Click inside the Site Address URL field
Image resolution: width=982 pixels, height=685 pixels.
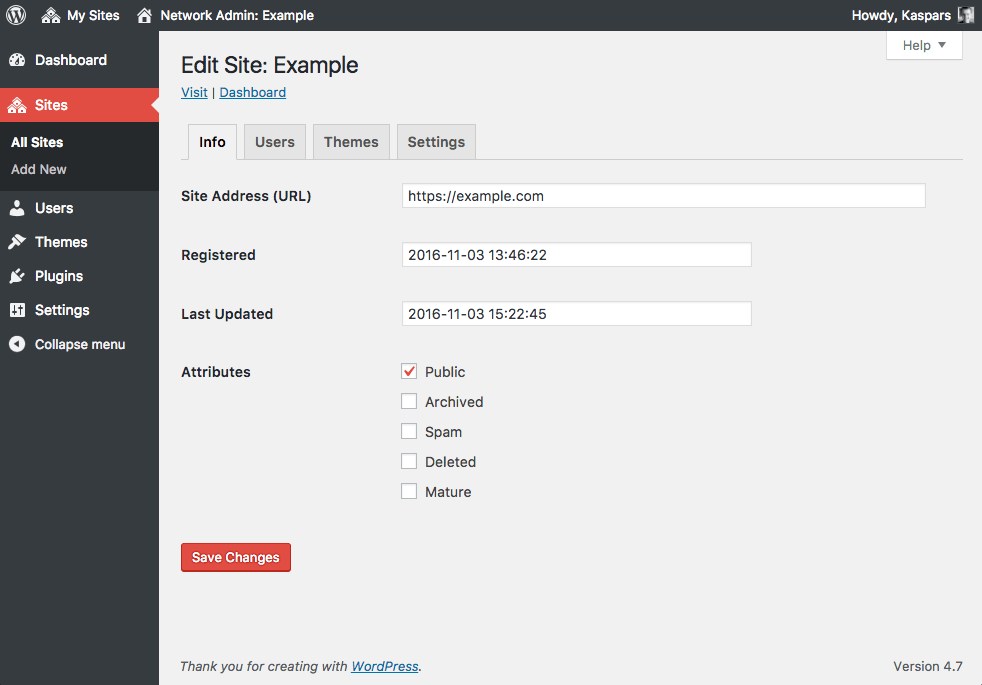point(663,195)
